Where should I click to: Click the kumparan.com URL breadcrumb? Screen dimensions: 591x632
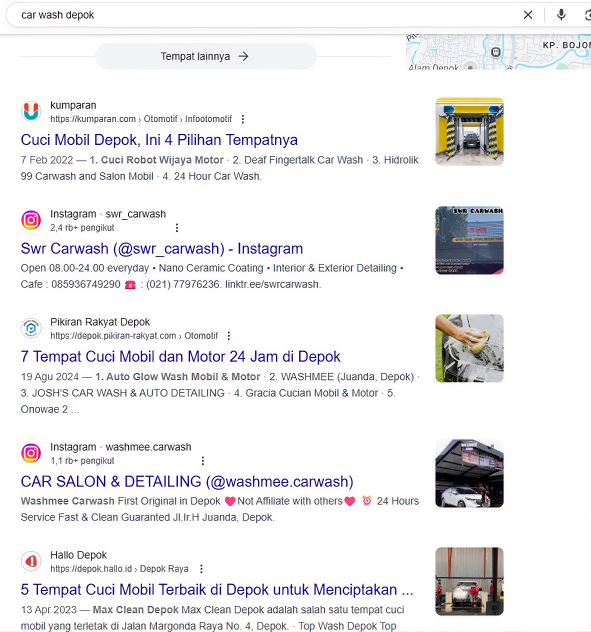click(141, 119)
